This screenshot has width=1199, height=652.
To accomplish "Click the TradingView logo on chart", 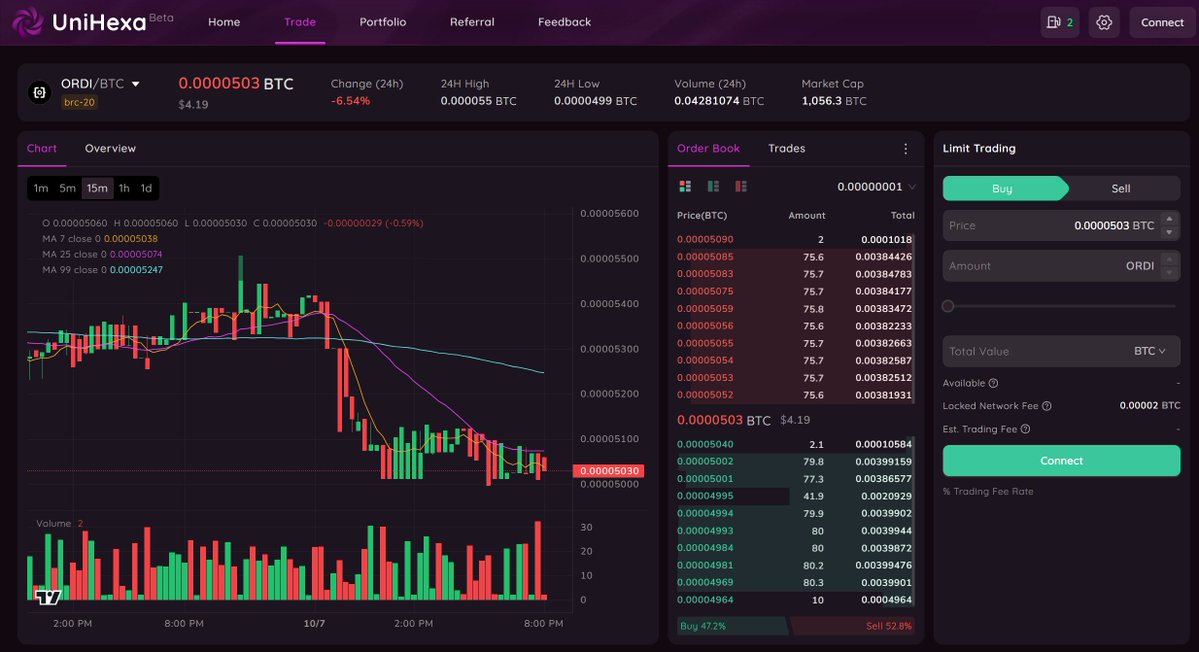I will coord(47,597).
